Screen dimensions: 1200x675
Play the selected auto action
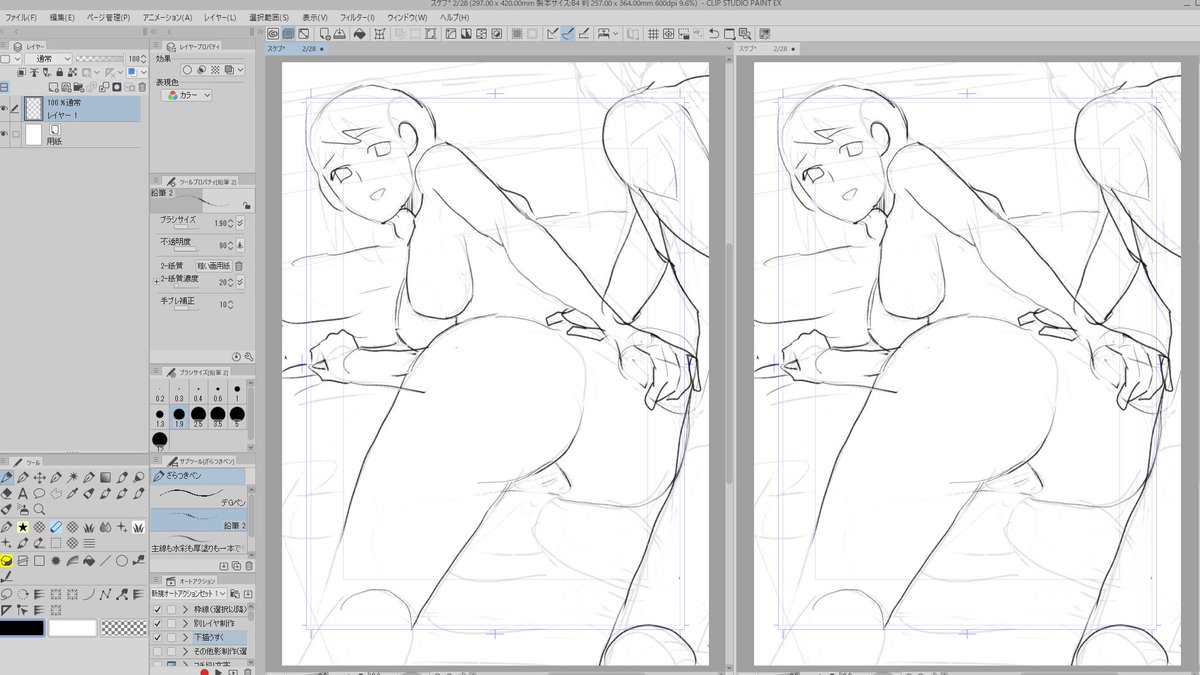tap(219, 671)
